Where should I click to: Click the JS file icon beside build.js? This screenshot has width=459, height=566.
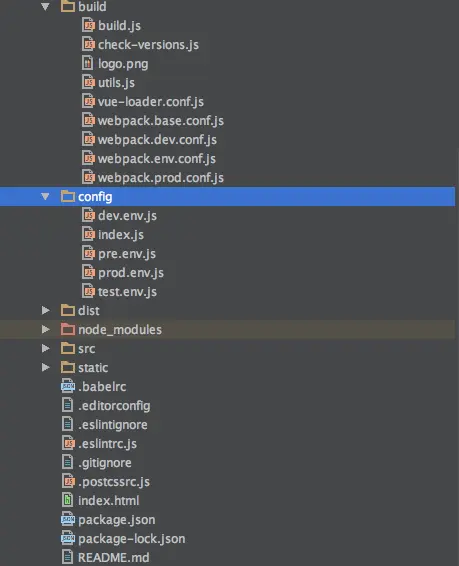[88, 25]
